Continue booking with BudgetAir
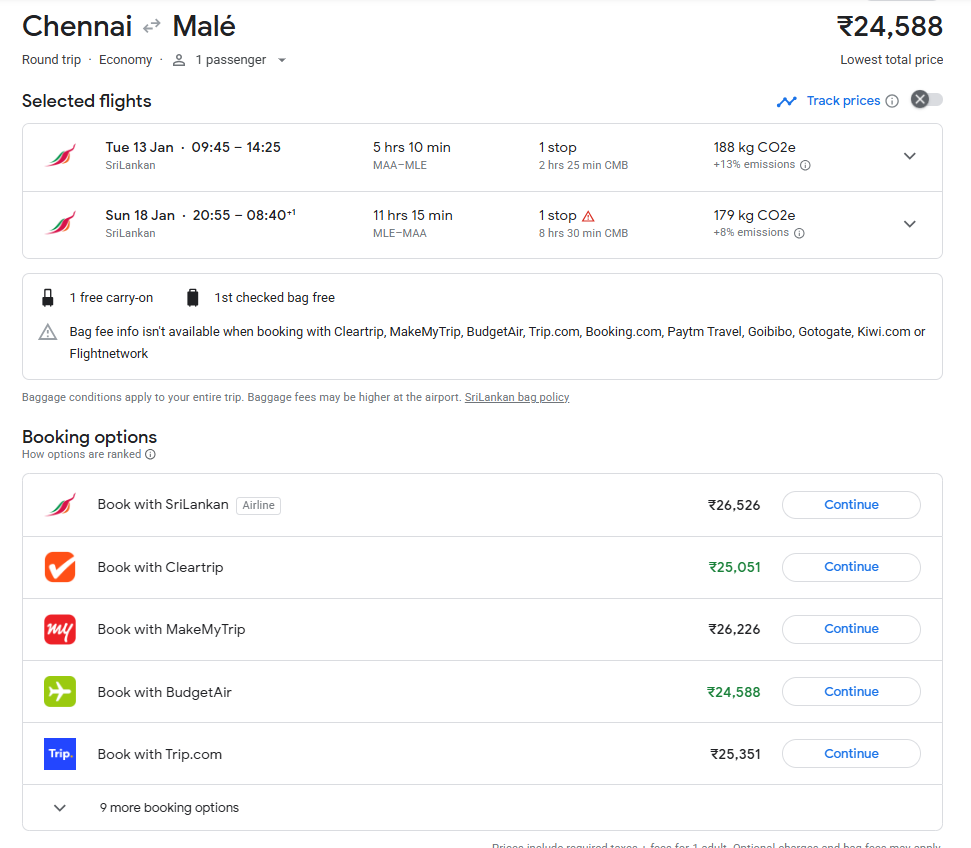This screenshot has width=971, height=848. point(850,692)
